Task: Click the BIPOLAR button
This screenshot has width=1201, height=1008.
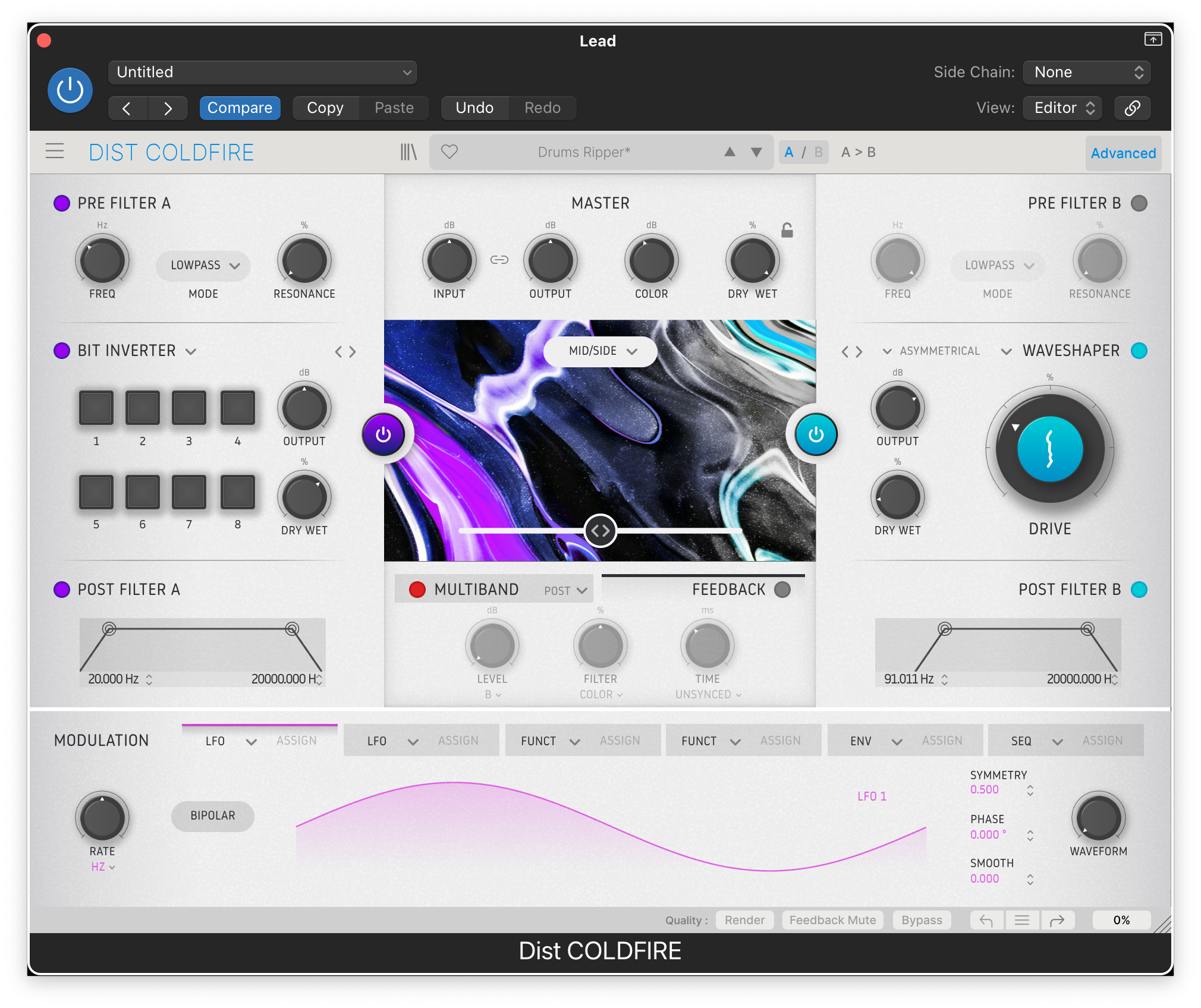Action: pos(213,816)
